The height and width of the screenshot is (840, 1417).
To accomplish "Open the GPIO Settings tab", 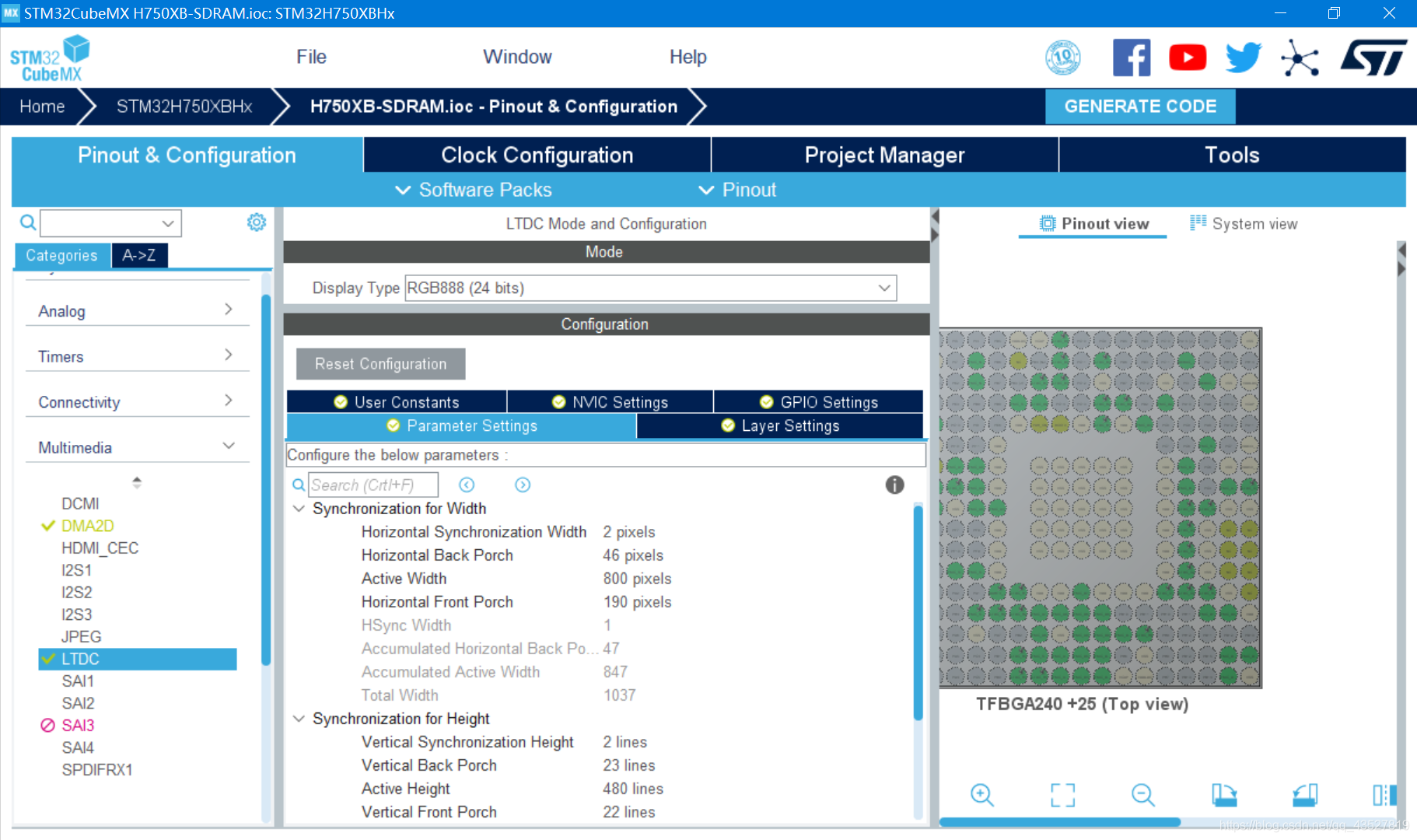I will point(819,402).
